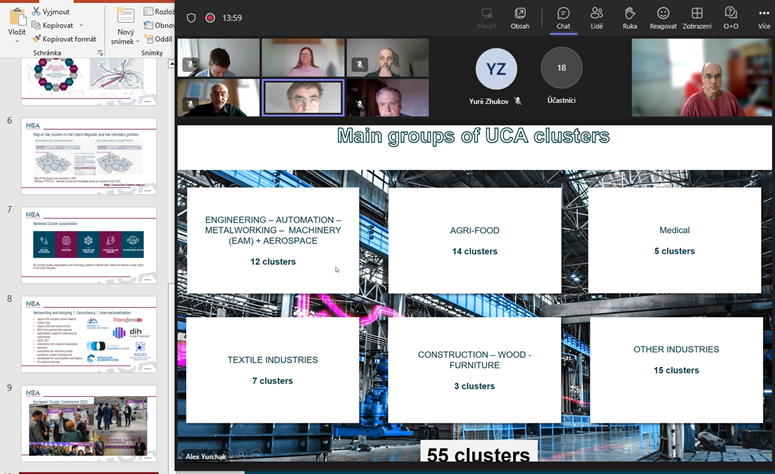Click the 55 clusters total text
Viewport: 775px width, 474px height.
478,454
